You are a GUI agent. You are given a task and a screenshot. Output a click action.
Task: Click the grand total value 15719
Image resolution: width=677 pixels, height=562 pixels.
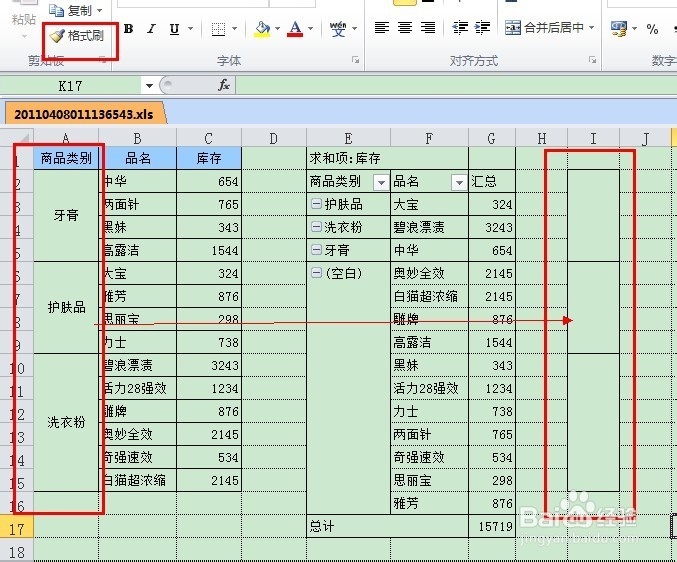tap(492, 526)
